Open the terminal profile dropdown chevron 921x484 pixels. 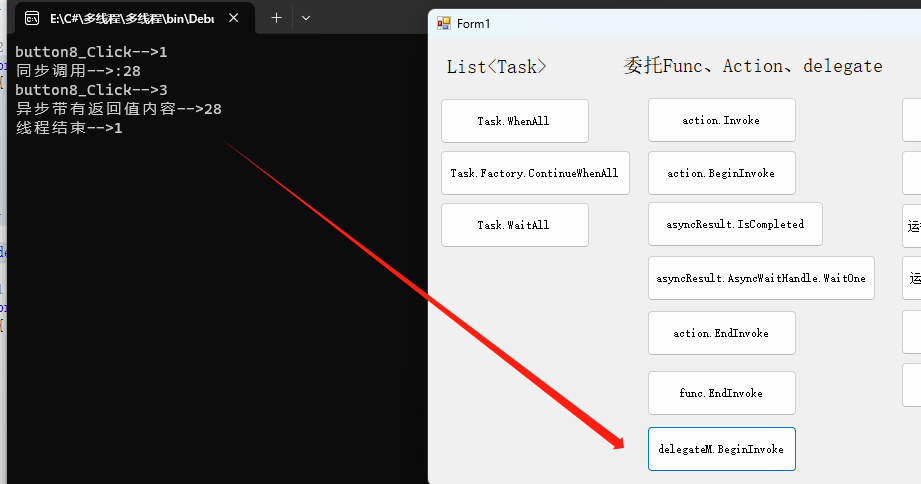tap(305, 18)
